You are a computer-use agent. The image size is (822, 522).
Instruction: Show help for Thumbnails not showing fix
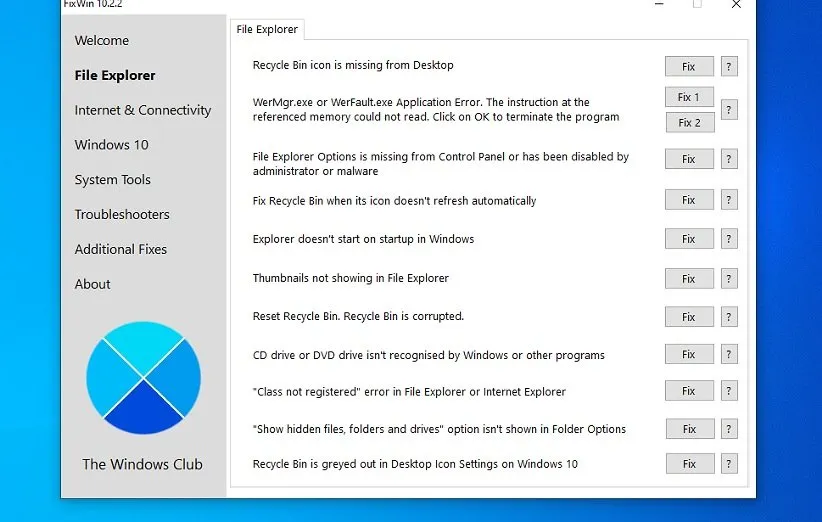(729, 279)
